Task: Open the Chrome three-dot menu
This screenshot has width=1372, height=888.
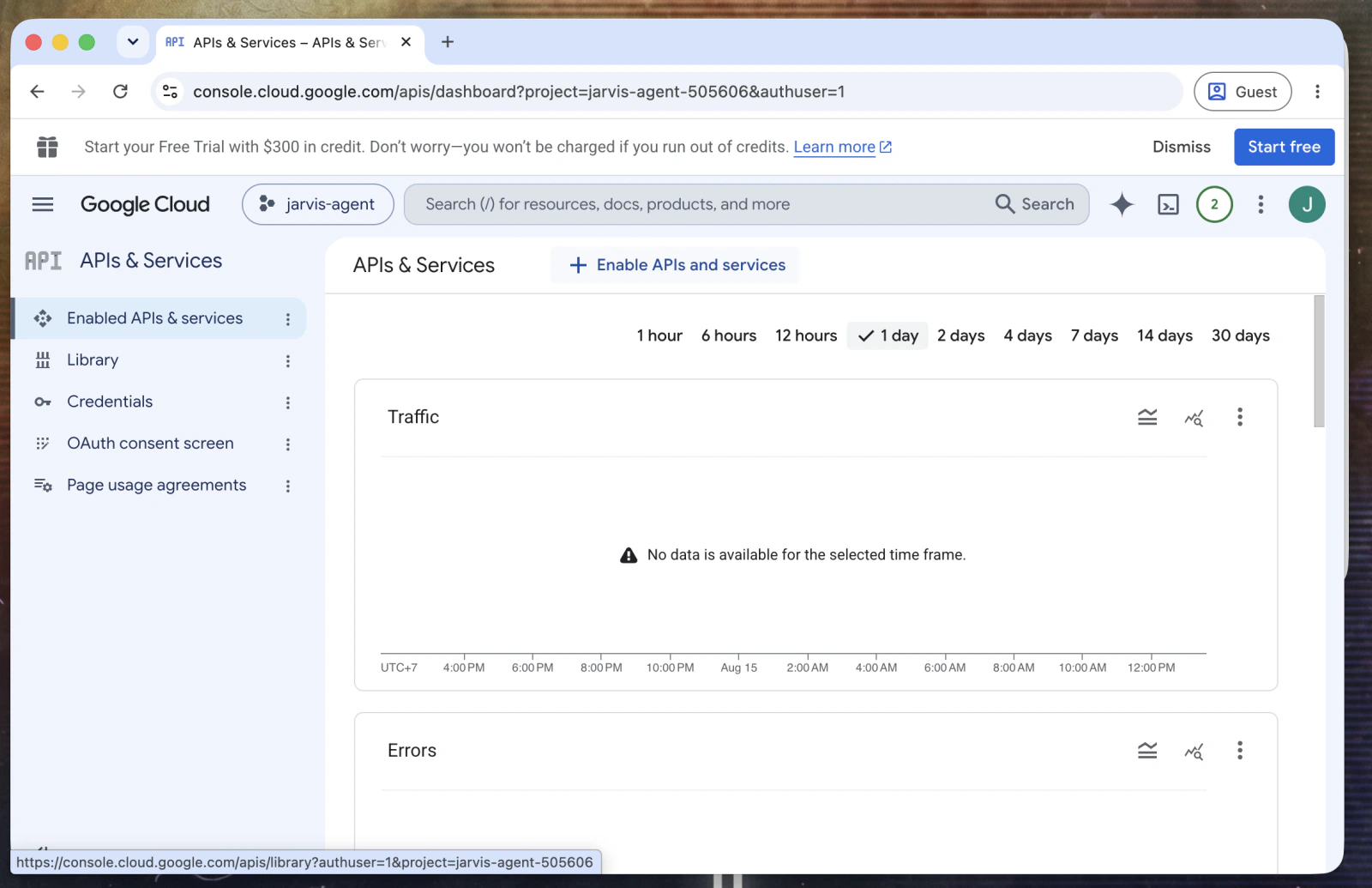Action: (x=1317, y=92)
